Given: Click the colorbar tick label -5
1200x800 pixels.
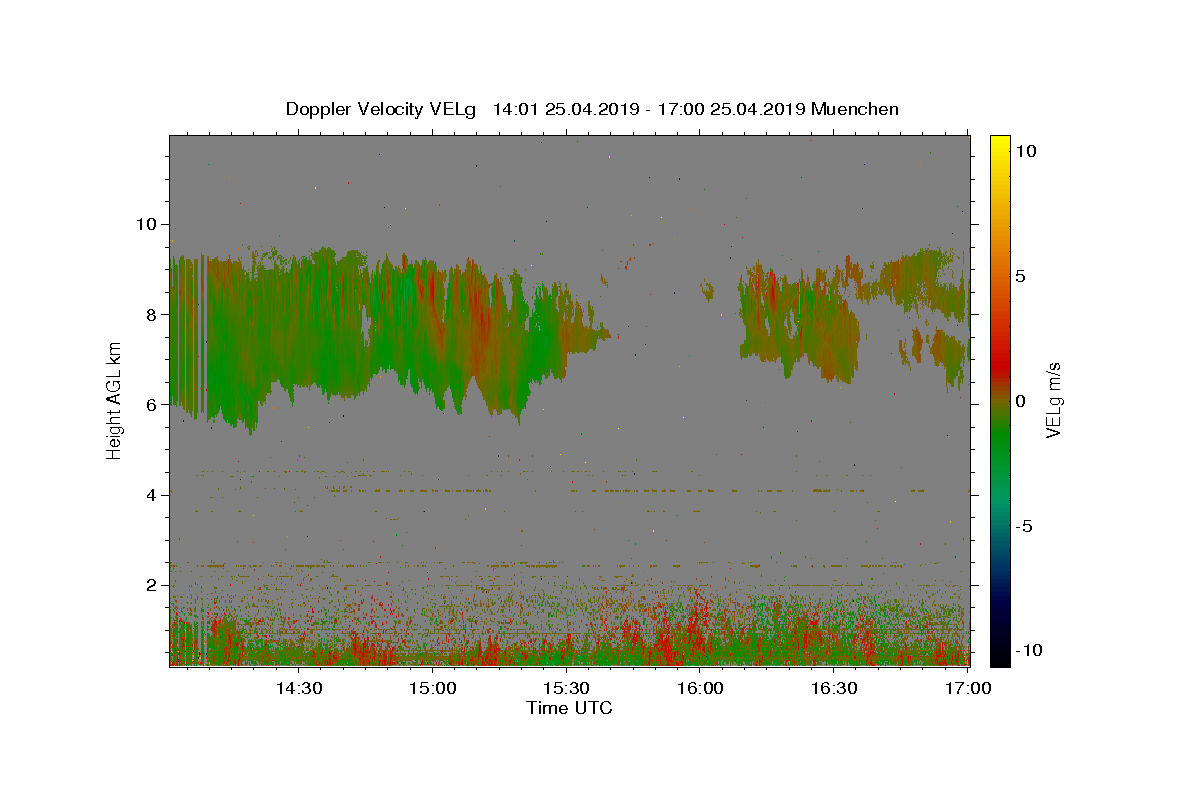Looking at the screenshot, I should 1024,526.
